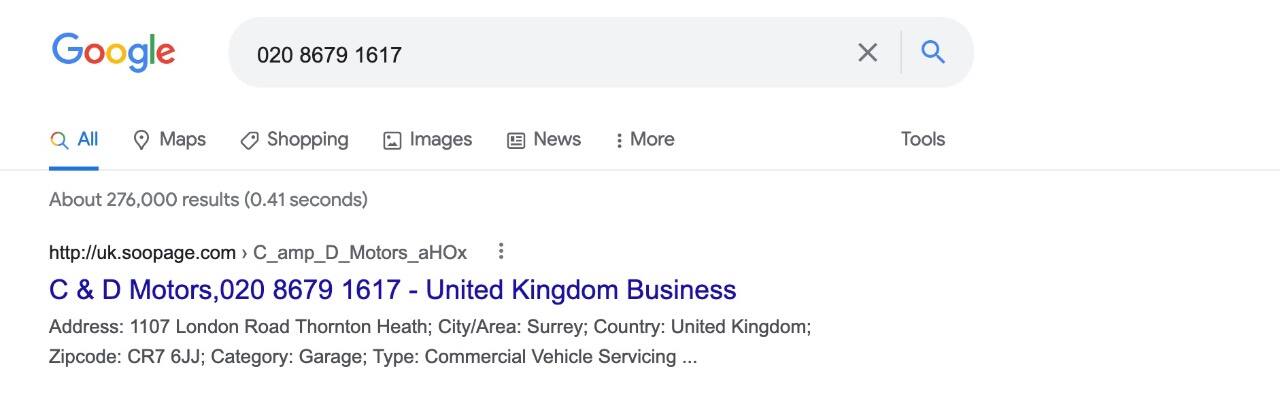Viewport: 1280px width, 399px height.
Task: Open the Tools search filter options
Action: 923,139
